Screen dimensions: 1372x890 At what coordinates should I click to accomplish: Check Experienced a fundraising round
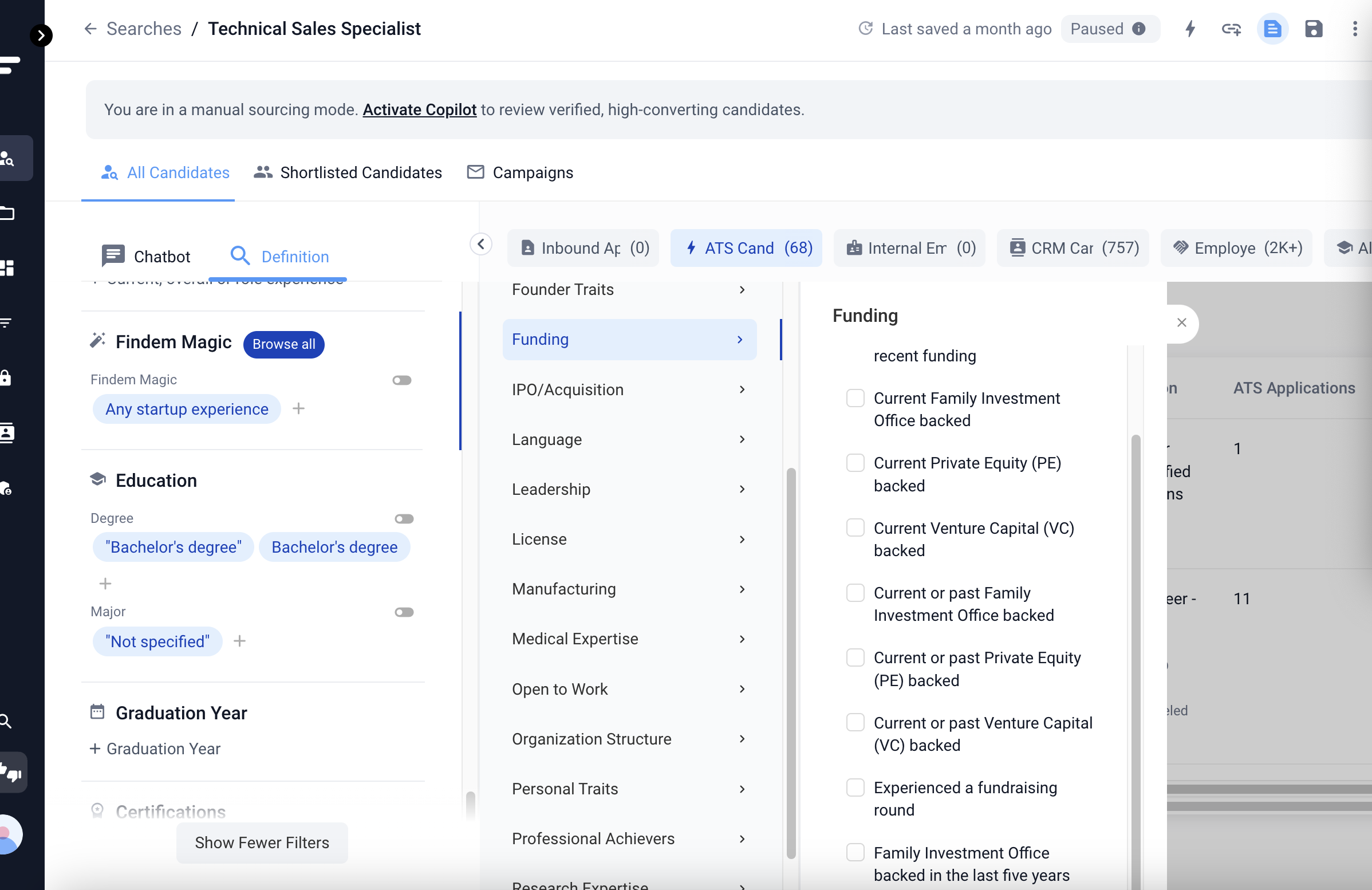pos(855,787)
